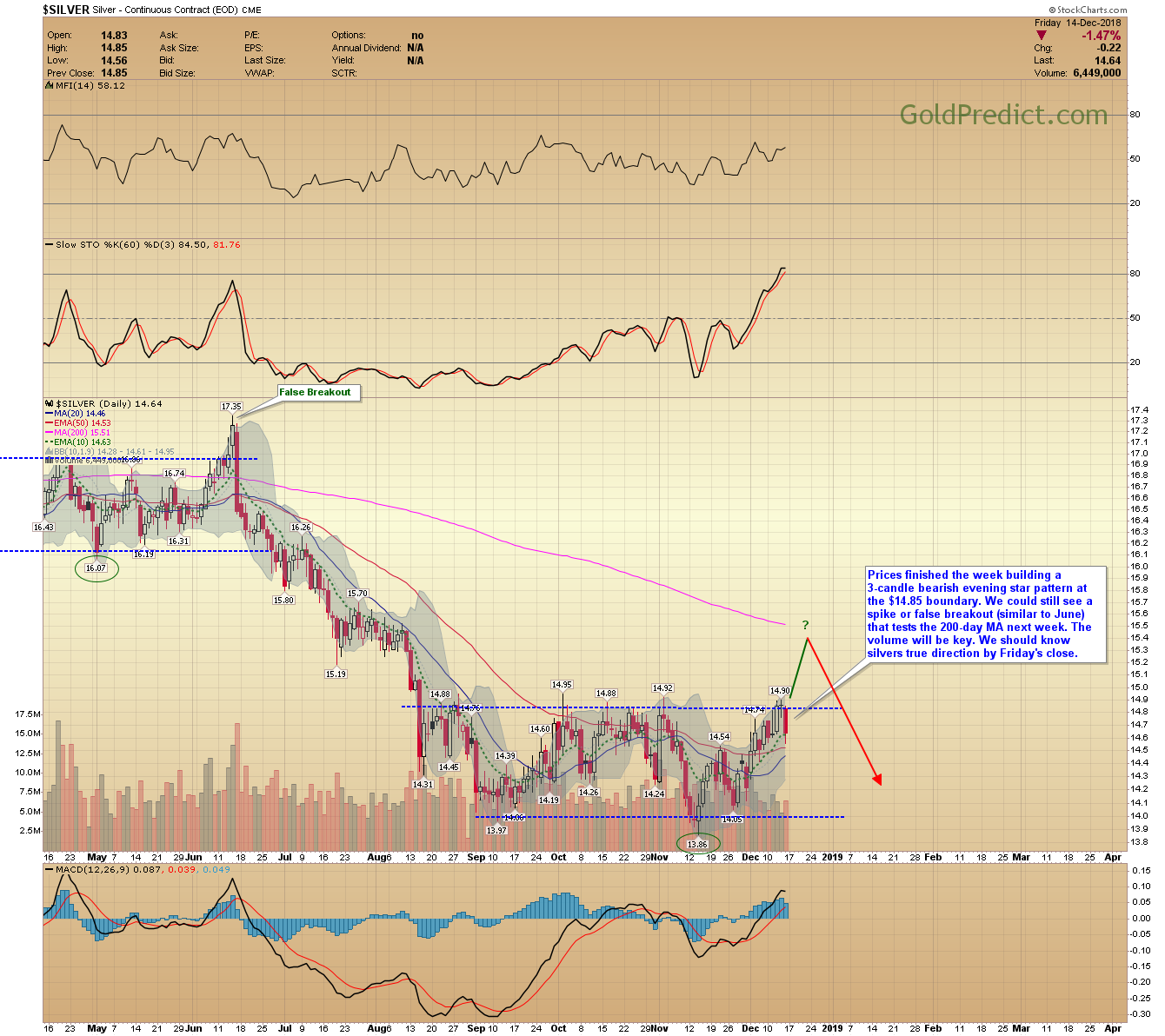Click the 15.70 price label
1165x1036 pixels.
pyautogui.click(x=357, y=594)
